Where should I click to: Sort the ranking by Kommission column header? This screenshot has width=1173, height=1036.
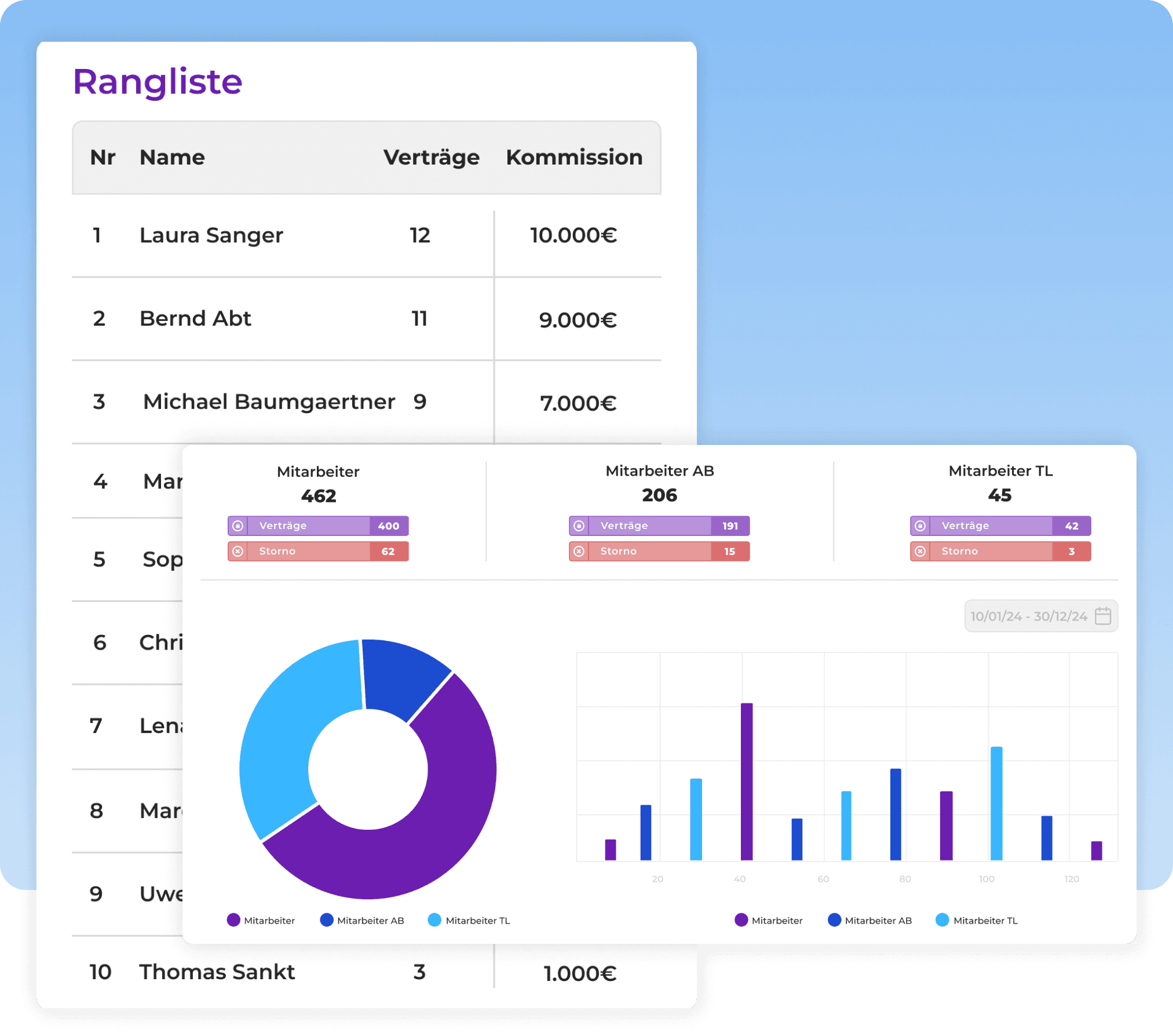pos(574,157)
